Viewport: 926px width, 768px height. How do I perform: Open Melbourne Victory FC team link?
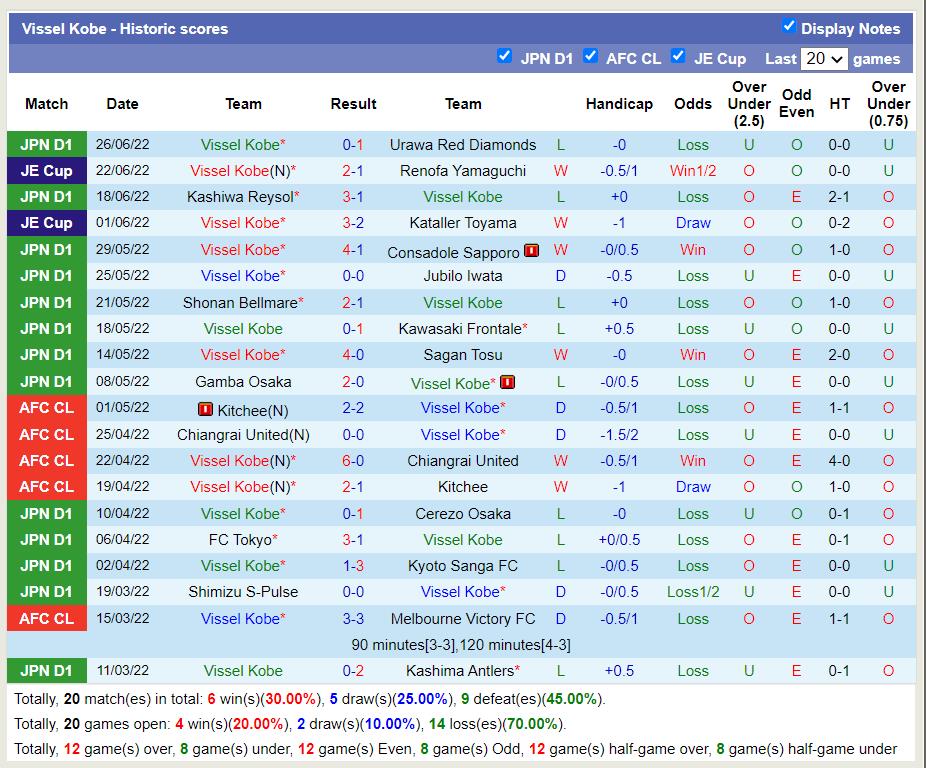pyautogui.click(x=463, y=619)
